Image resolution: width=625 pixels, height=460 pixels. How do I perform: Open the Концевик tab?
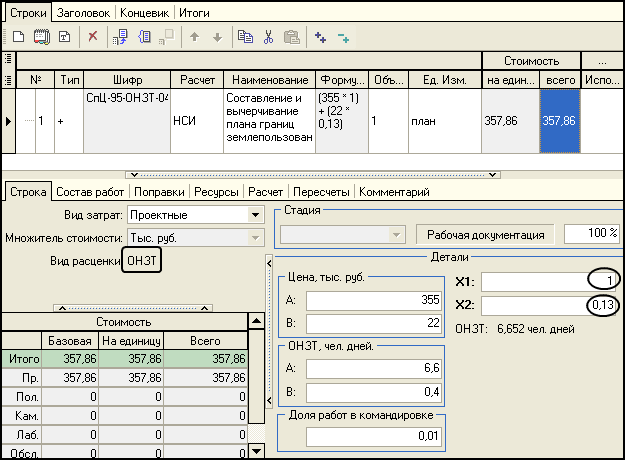(x=145, y=13)
